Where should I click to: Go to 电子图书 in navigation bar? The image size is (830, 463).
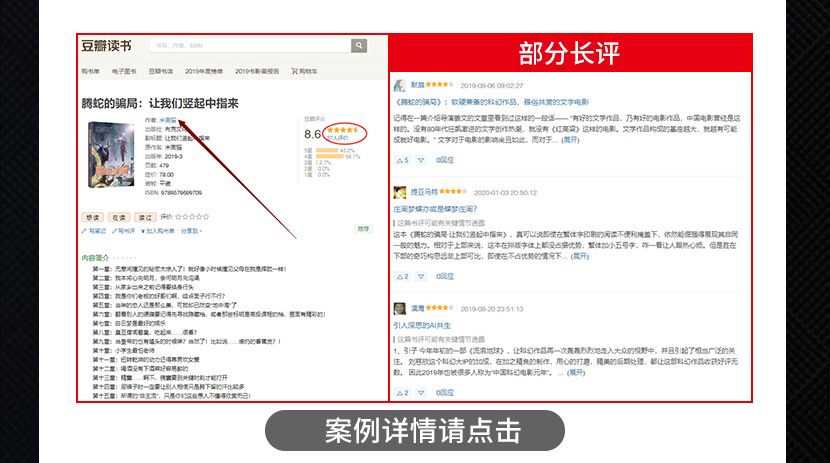[123, 72]
